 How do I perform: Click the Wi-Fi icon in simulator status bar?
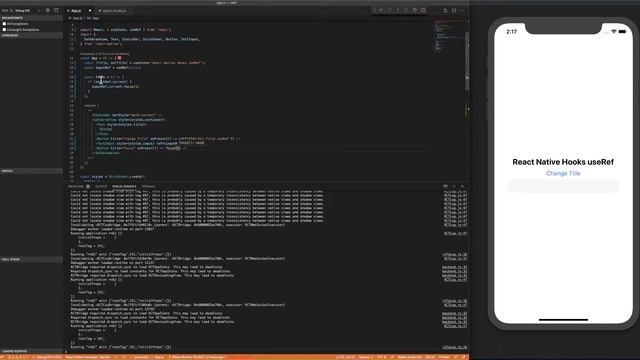[x=613, y=31]
